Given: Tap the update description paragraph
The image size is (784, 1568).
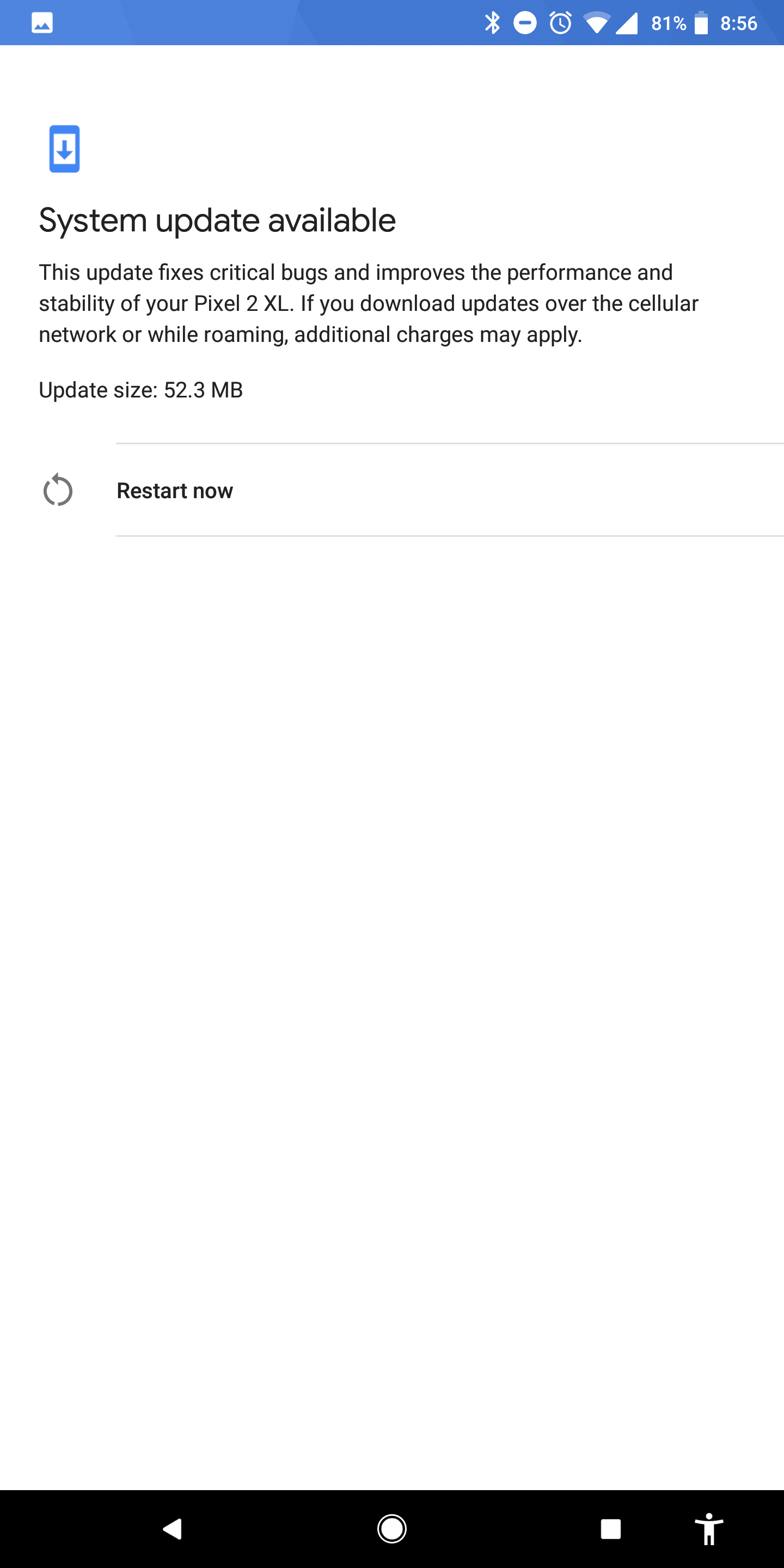Looking at the screenshot, I should [368, 303].
